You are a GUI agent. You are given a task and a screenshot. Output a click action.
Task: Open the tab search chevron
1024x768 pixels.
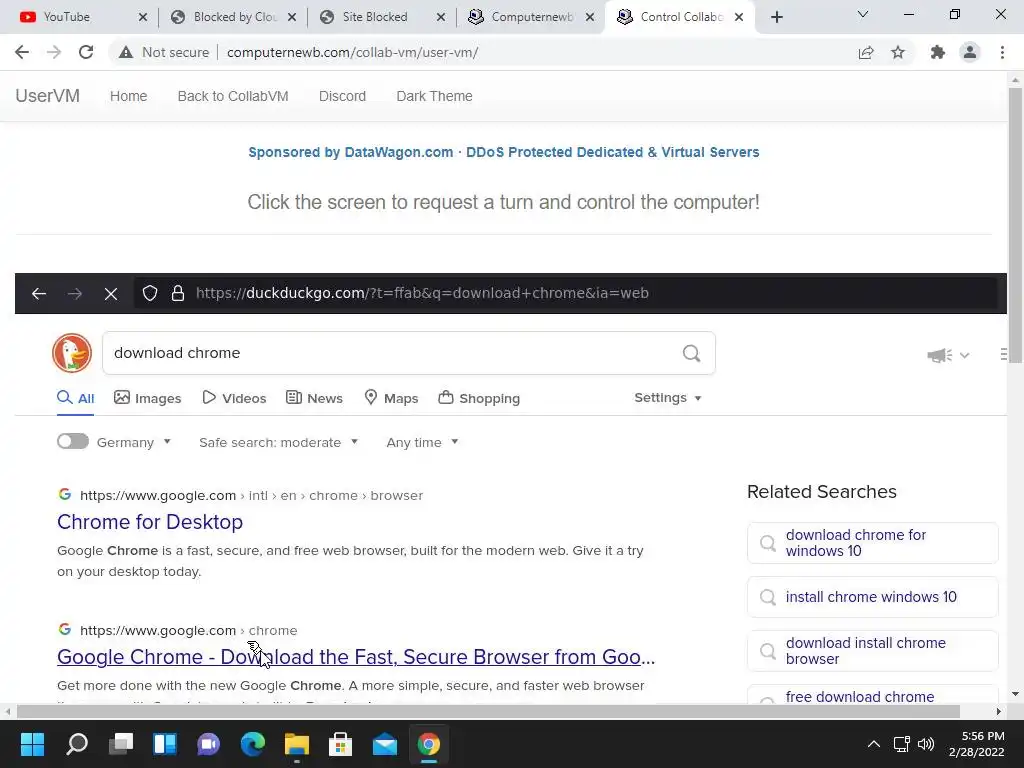tap(863, 14)
